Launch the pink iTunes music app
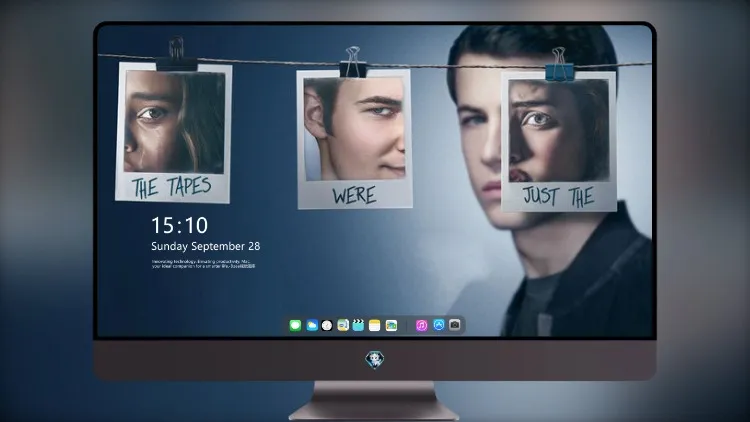 coord(421,325)
